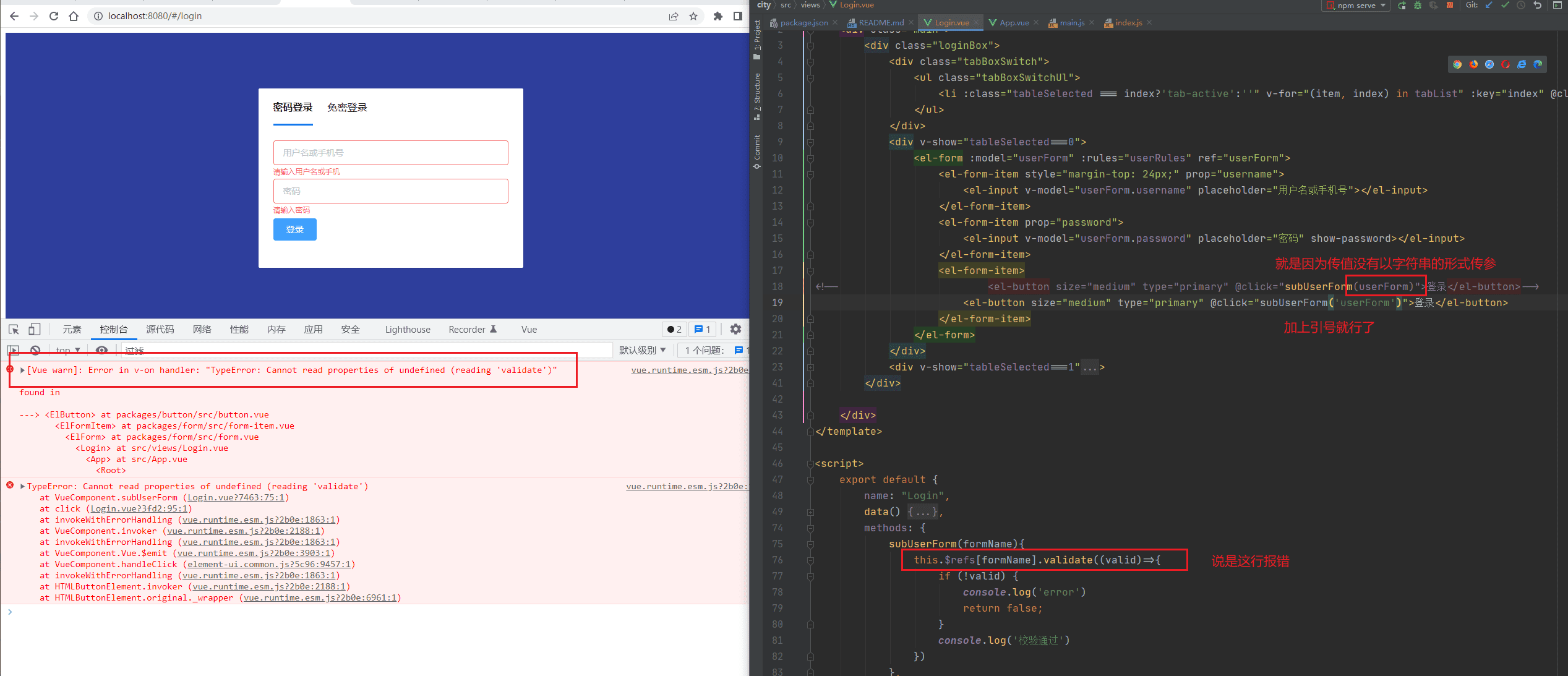
Task: Activate DevTools inspect element picker
Action: point(14,330)
